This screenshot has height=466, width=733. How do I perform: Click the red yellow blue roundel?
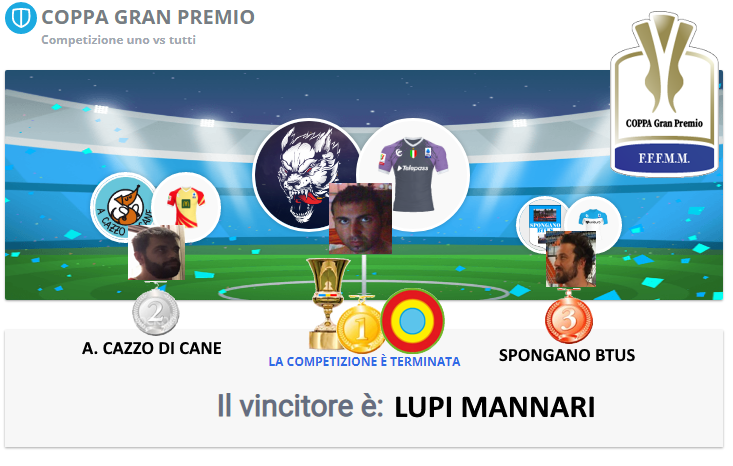(x=412, y=321)
